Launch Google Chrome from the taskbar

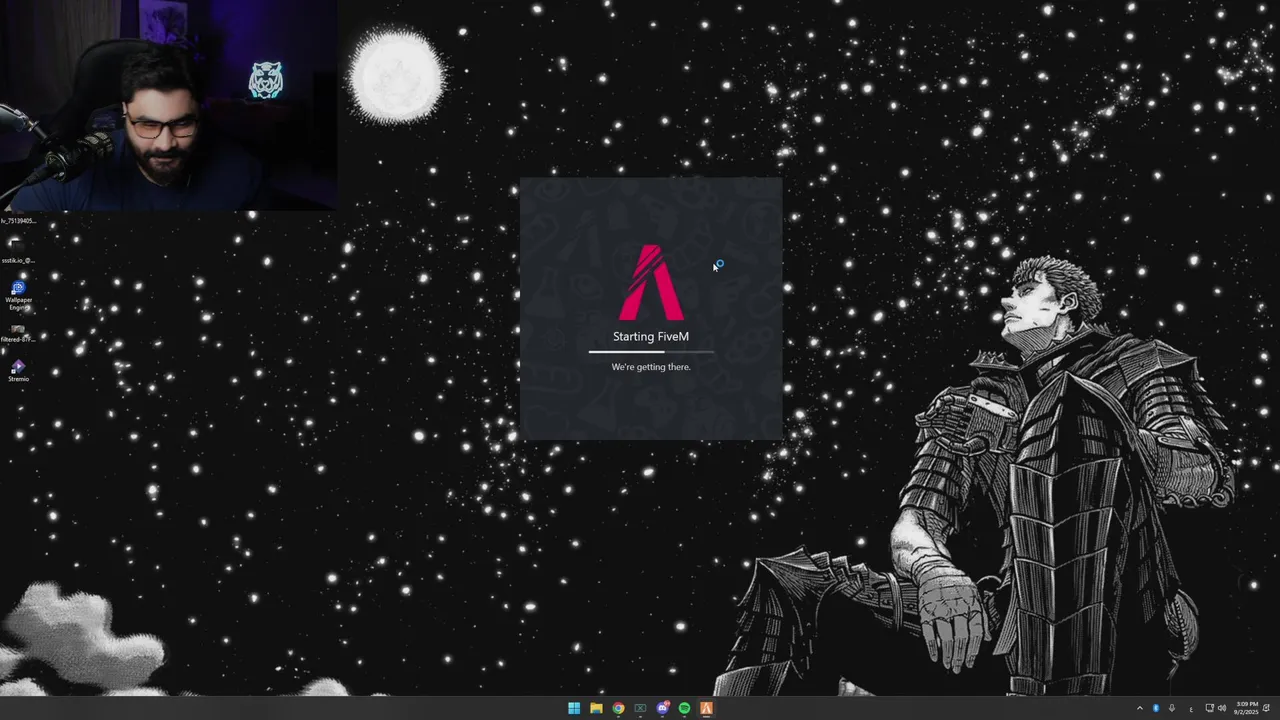click(x=618, y=708)
